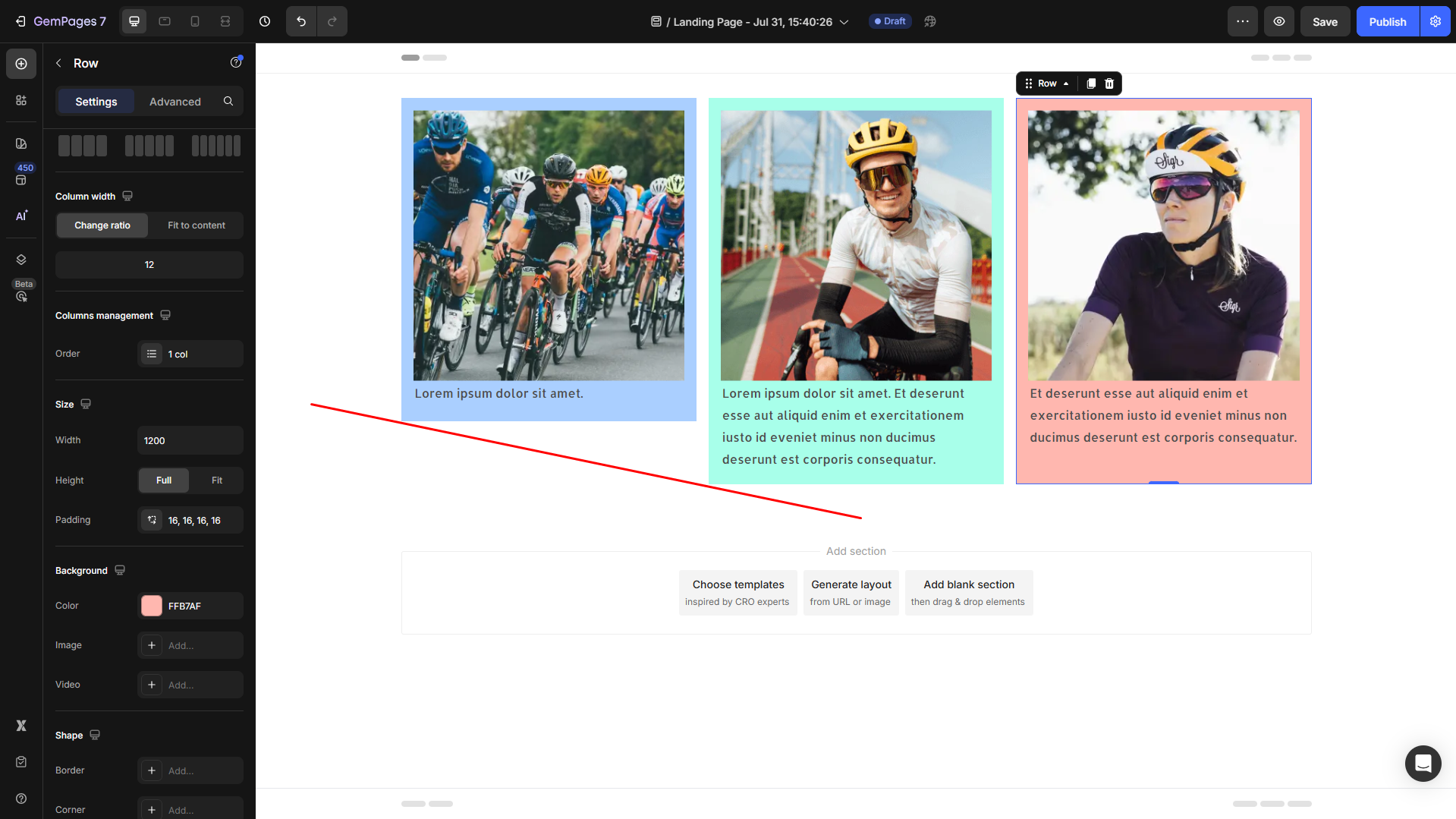1456x819 pixels.
Task: Expand the Row parent selector arrow
Action: (1066, 83)
